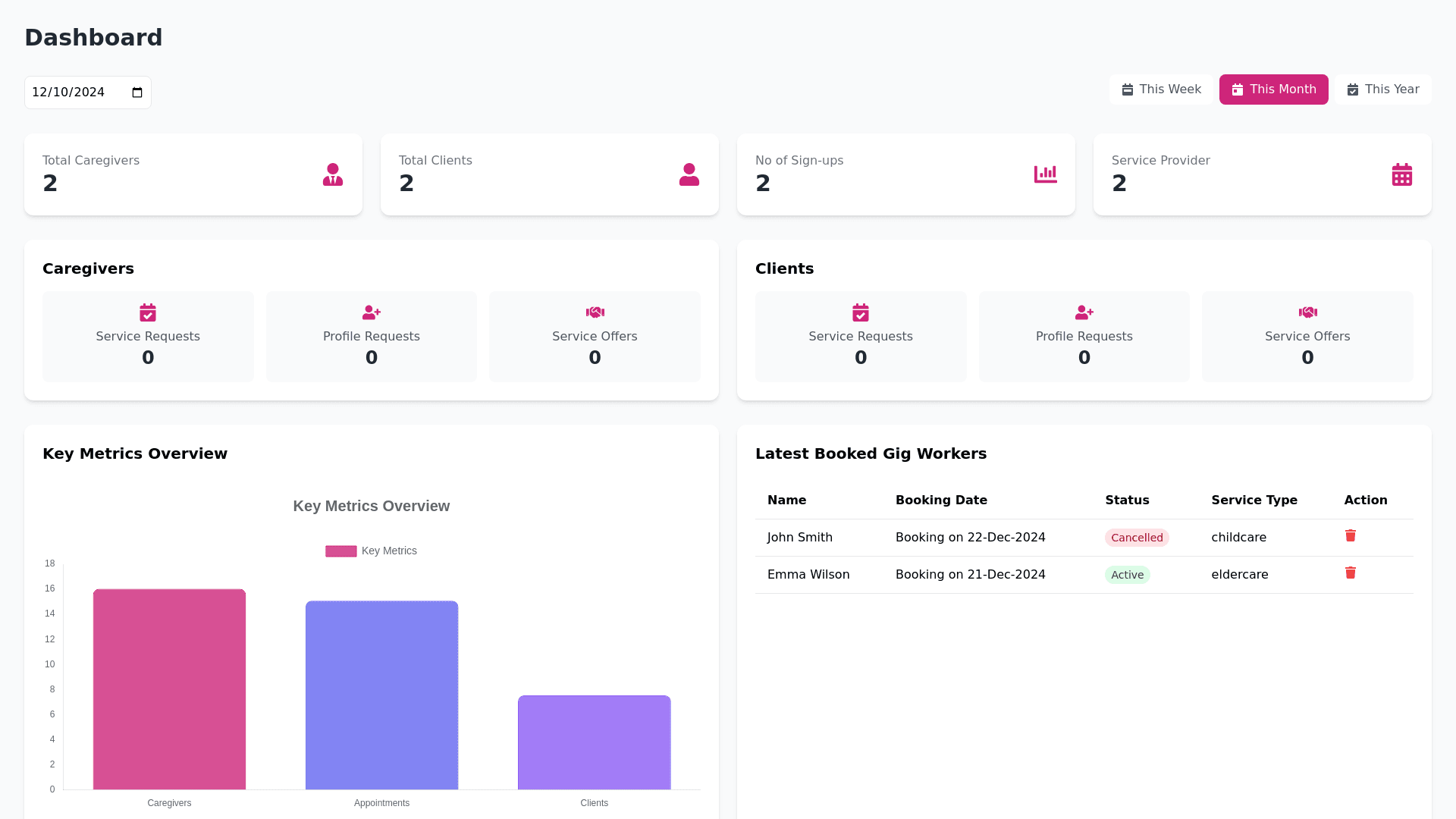Click the Active status badge
Image resolution: width=1456 pixels, height=819 pixels.
coord(1127,575)
